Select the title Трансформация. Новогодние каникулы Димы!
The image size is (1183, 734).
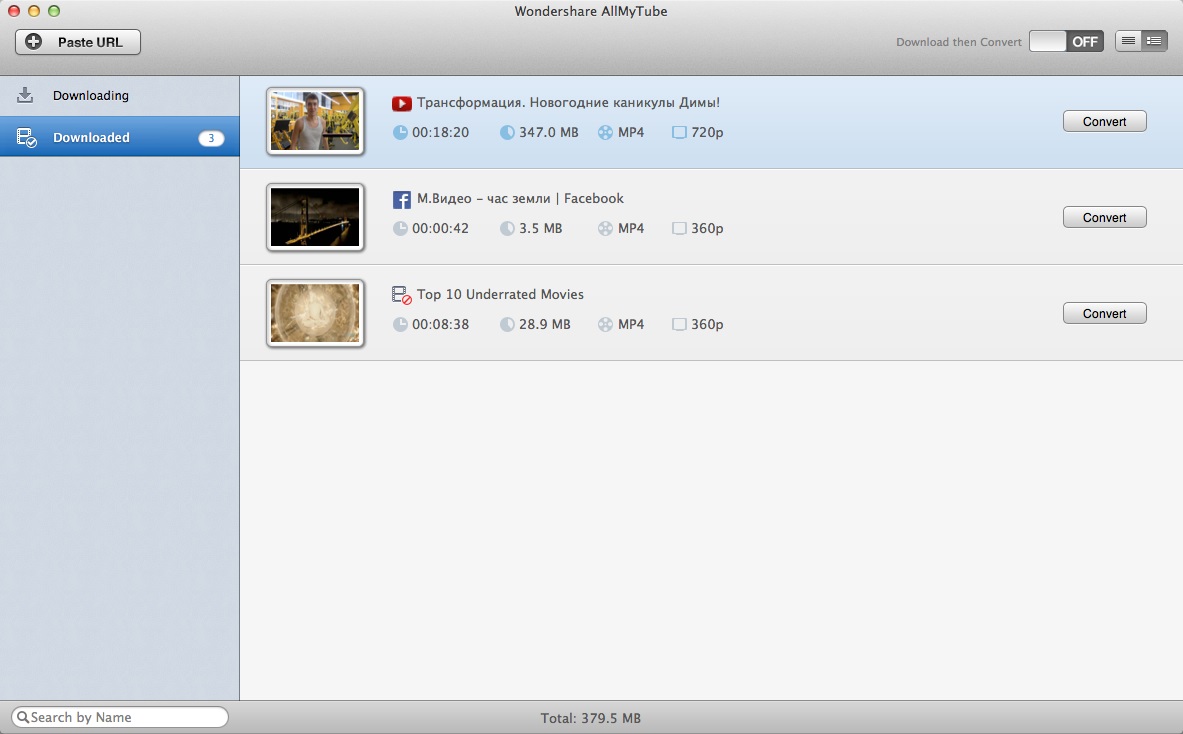568,103
